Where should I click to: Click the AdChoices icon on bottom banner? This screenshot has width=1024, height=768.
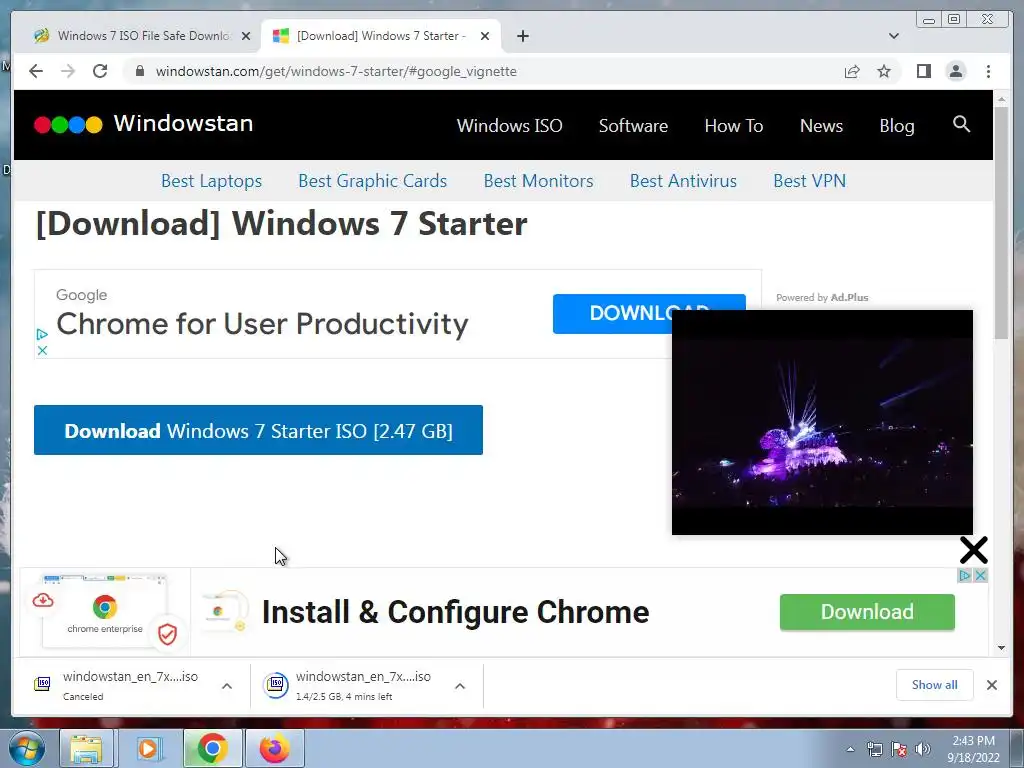tap(965, 575)
